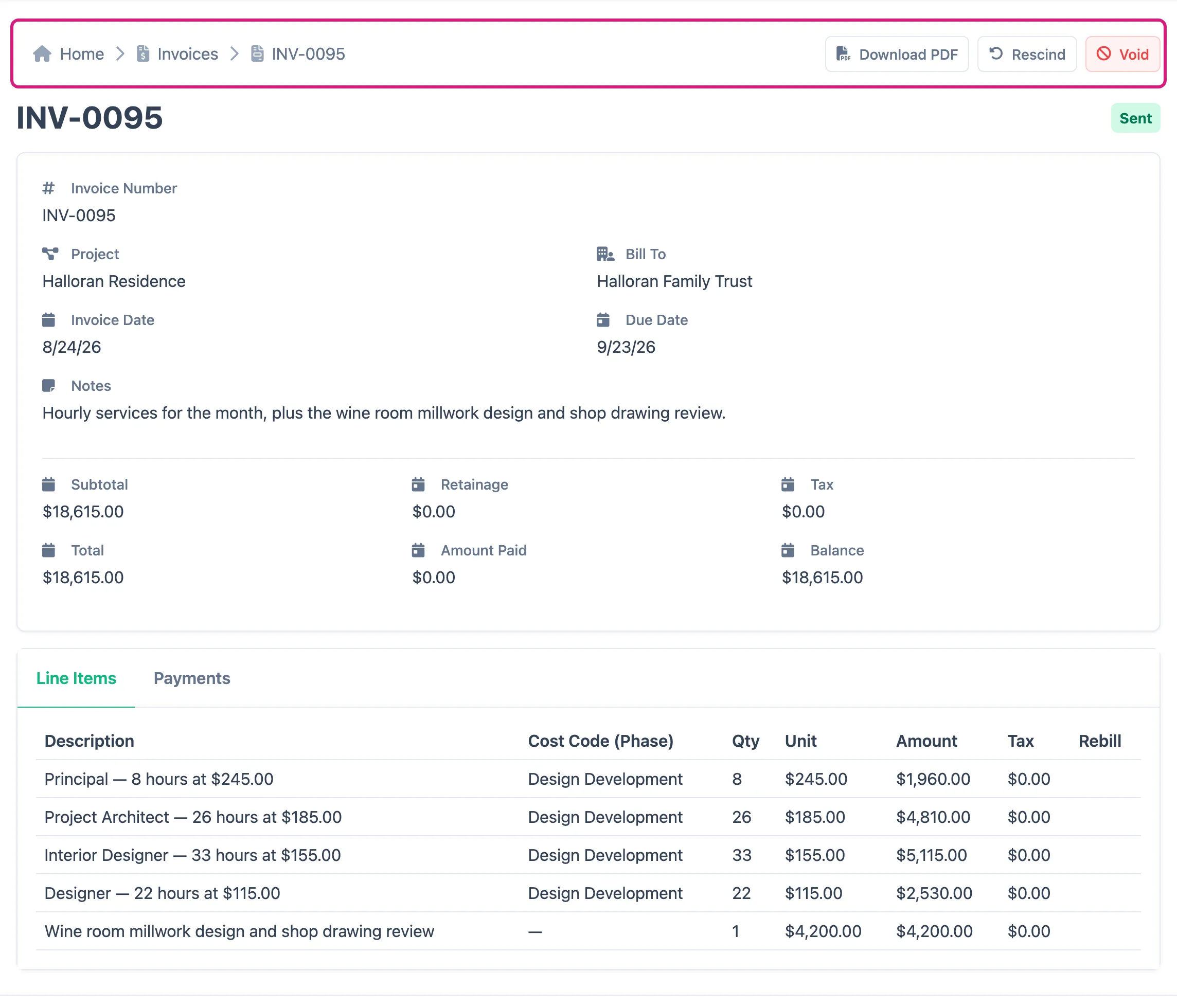Click the calendar icon beside Due Date
The image size is (1177, 1008).
pos(603,320)
